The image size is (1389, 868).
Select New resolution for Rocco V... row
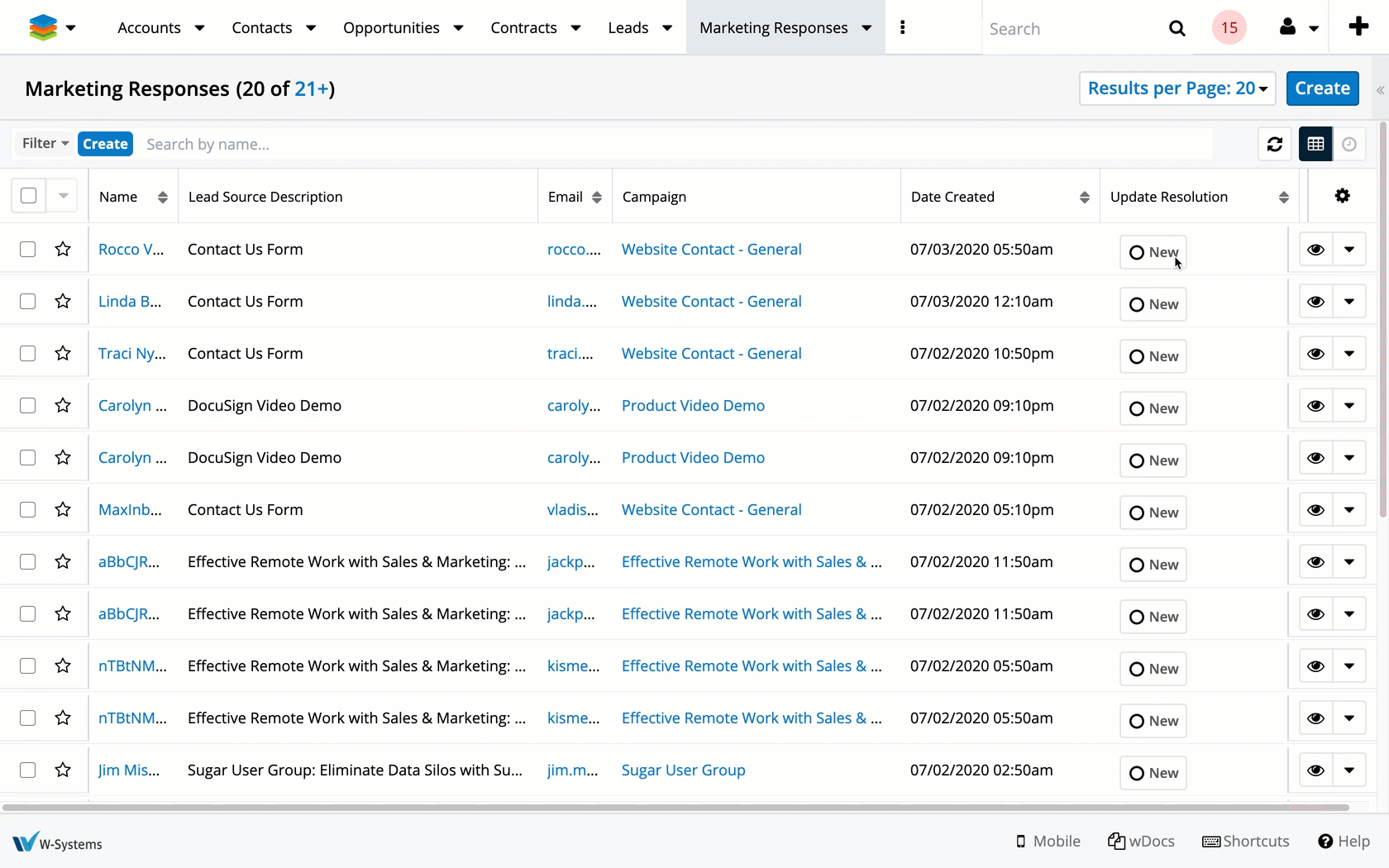coord(1153,252)
